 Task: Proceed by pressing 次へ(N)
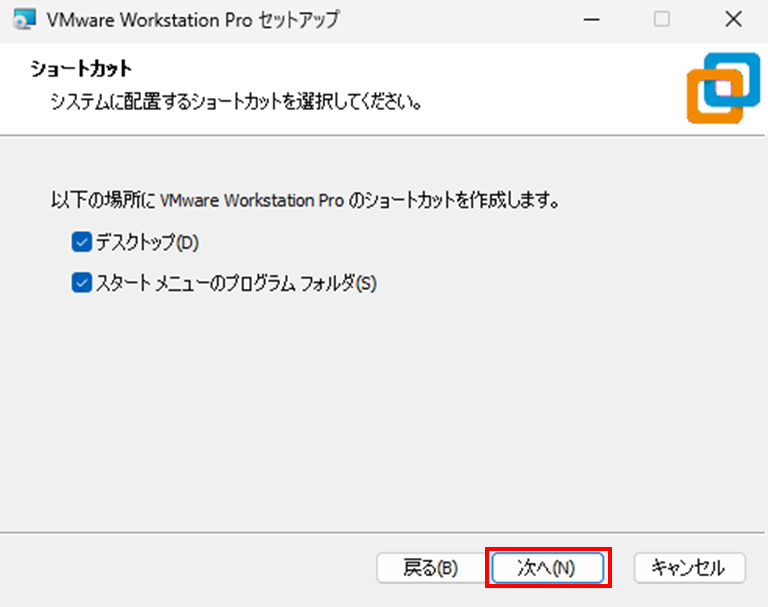point(546,568)
